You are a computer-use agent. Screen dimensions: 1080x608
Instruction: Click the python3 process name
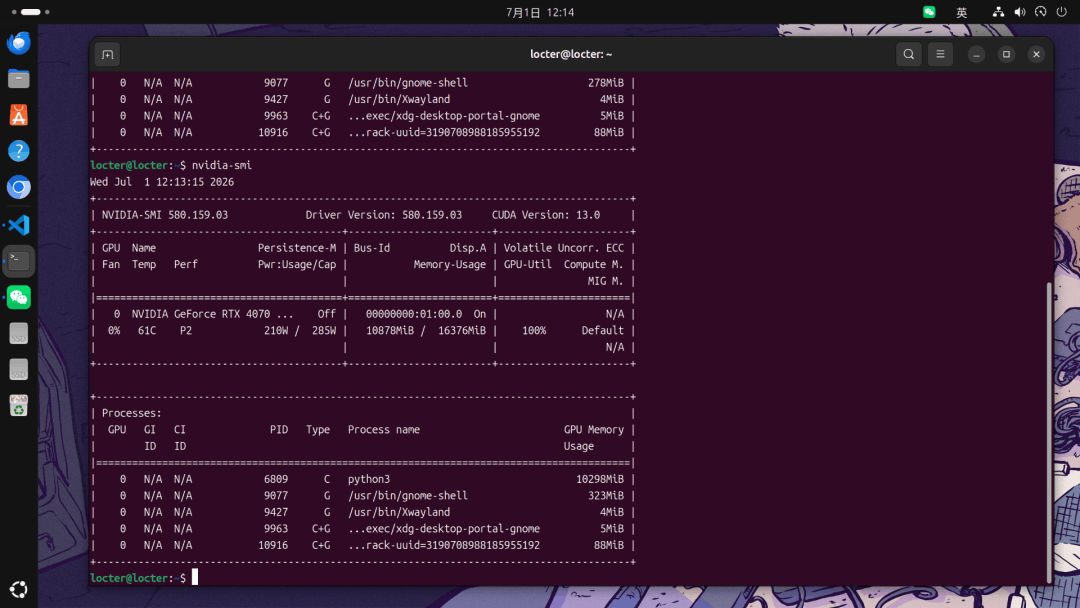tap(368, 479)
